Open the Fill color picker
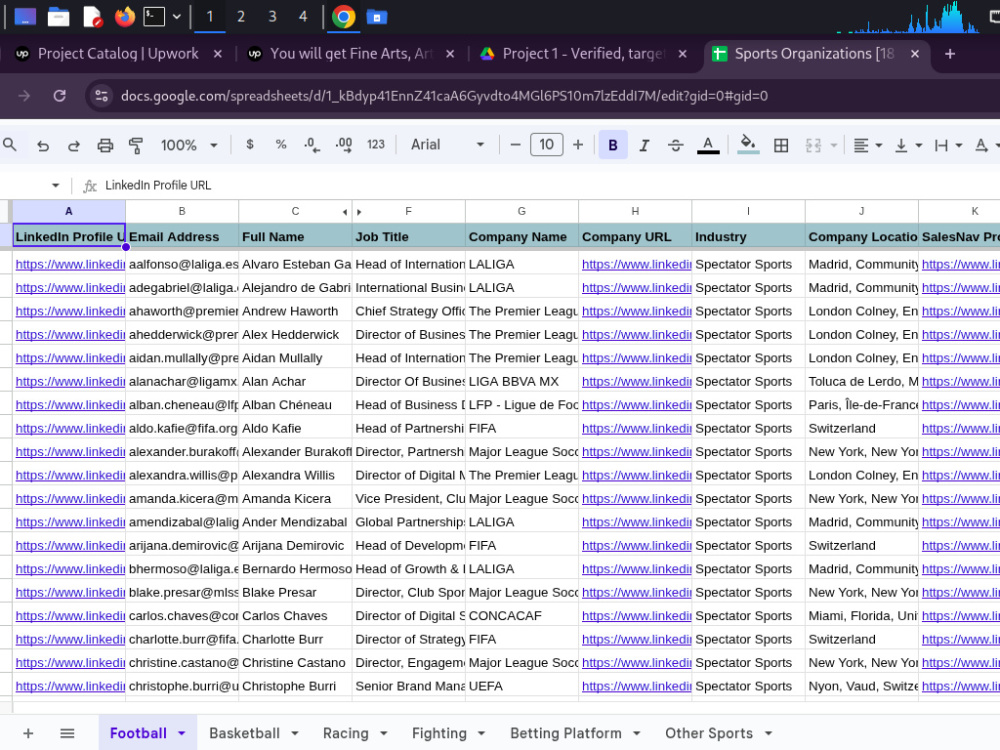The height and width of the screenshot is (750, 1000). point(748,145)
